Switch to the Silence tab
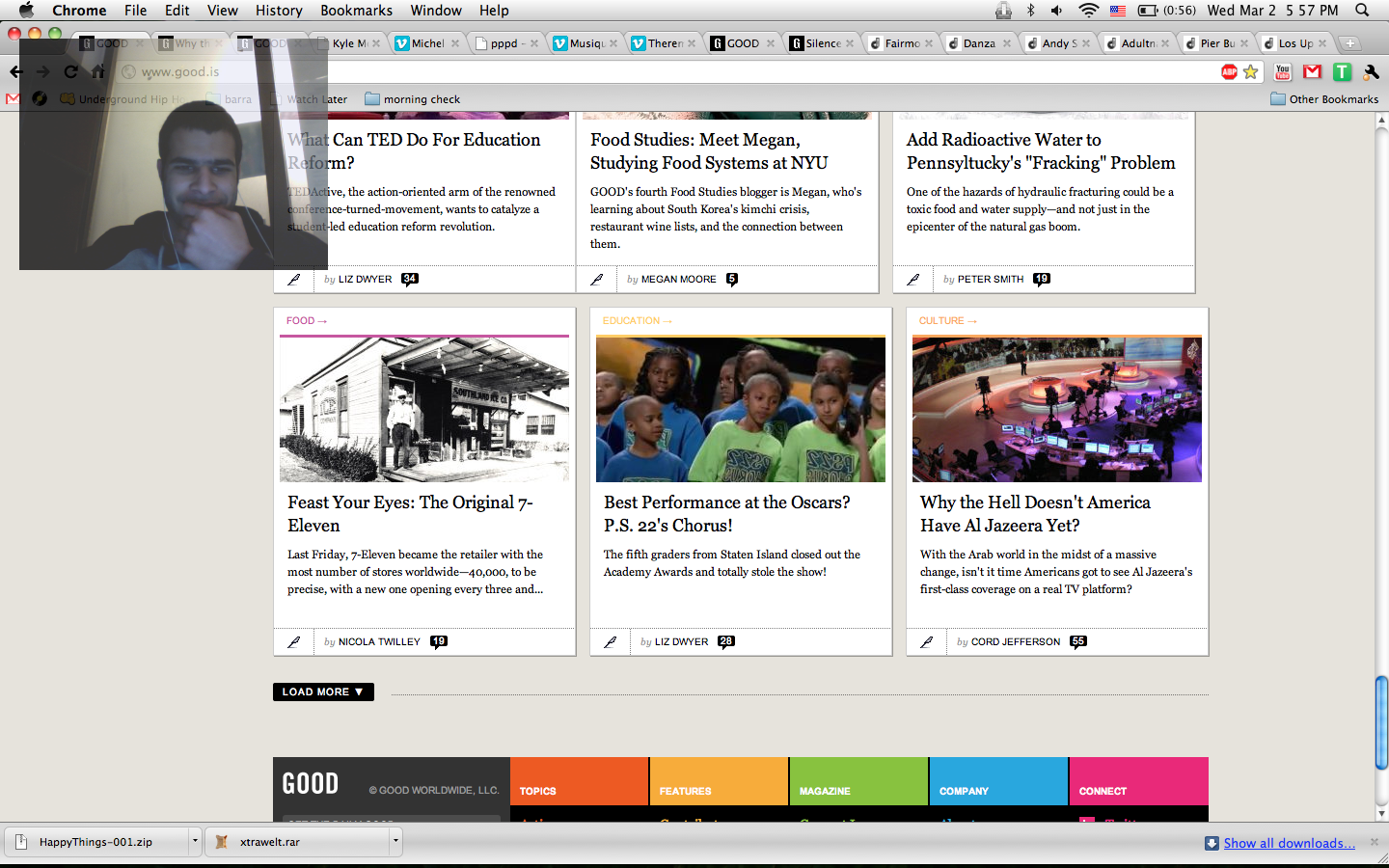The height and width of the screenshot is (868, 1389). click(822, 43)
